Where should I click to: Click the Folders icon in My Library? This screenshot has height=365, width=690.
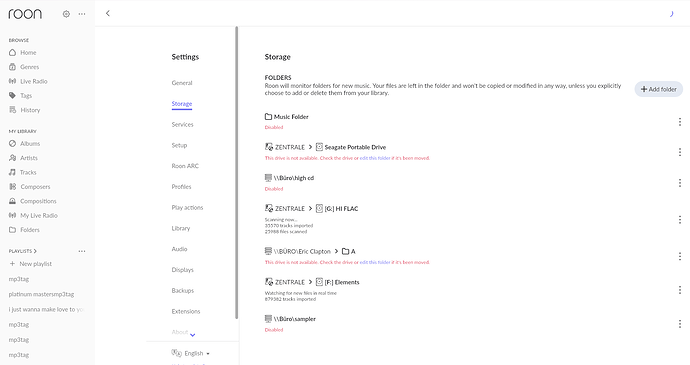point(12,230)
